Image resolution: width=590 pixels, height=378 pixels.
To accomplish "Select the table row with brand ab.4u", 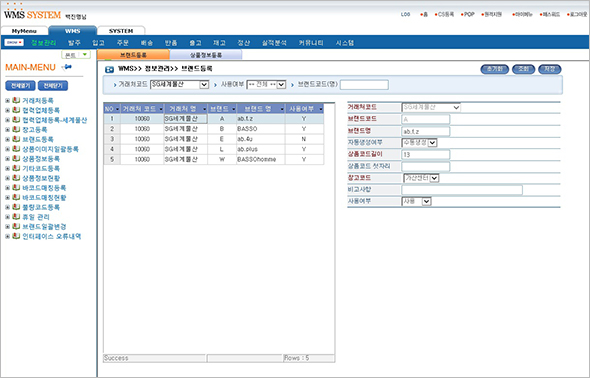I will click(x=214, y=139).
